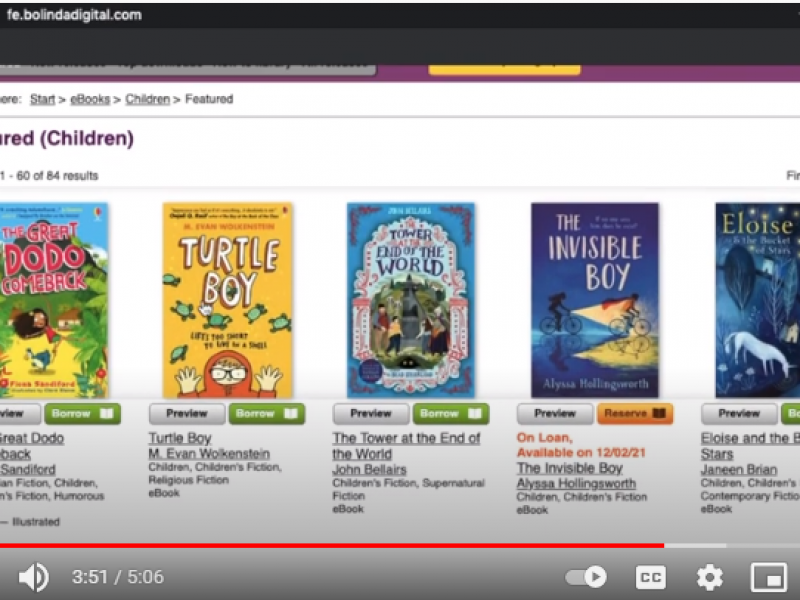Open The Tower at the End of the World title link
Viewport: 800px width, 600px height.
click(x=406, y=446)
